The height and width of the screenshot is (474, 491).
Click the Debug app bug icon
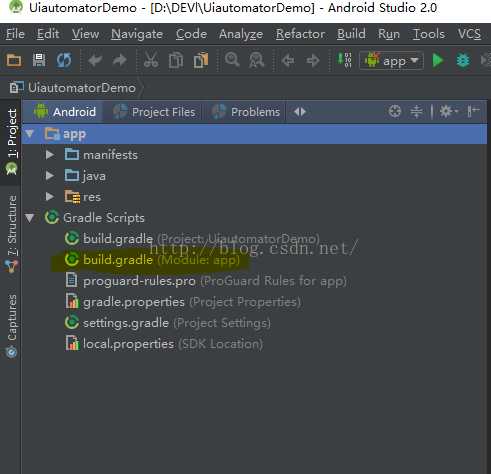coord(463,61)
